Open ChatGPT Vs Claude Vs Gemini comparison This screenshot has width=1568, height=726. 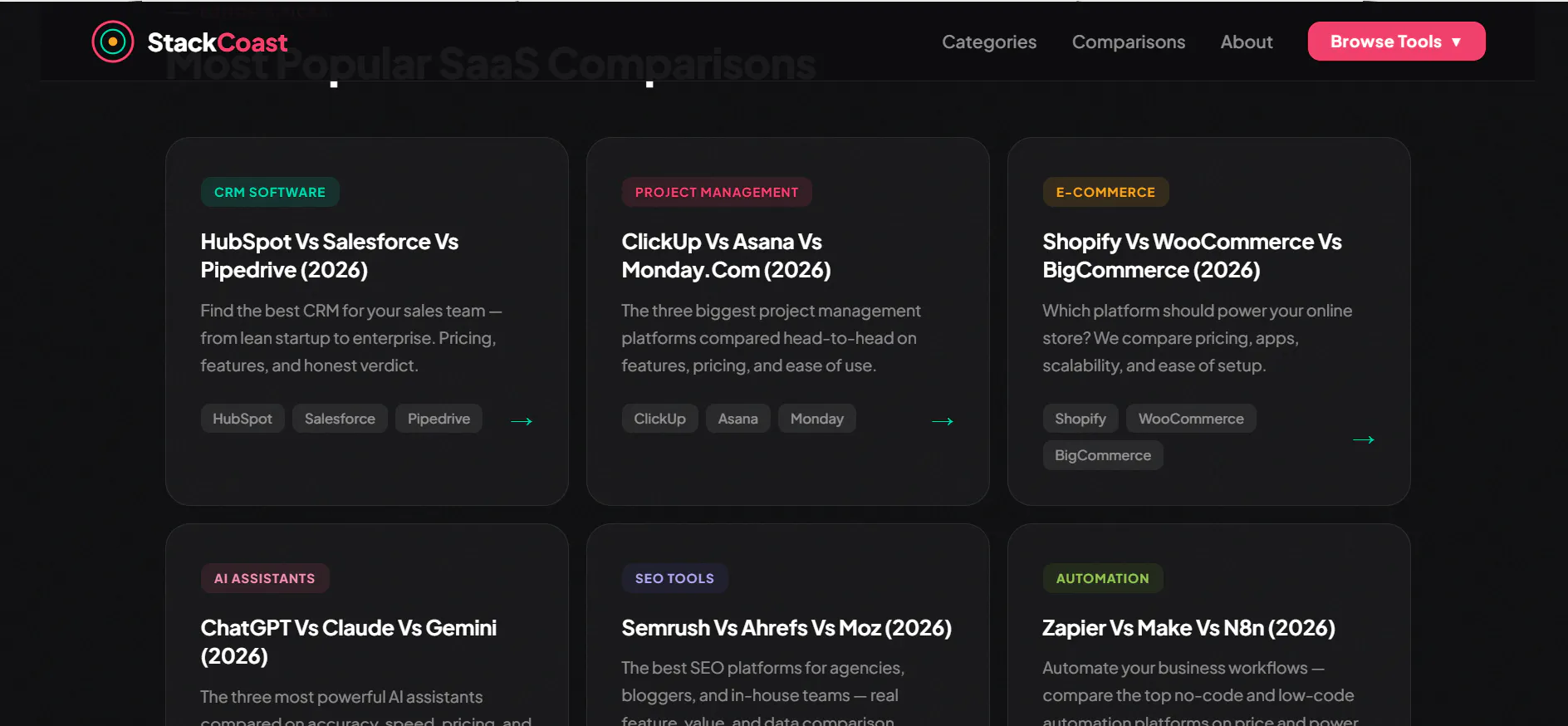[x=349, y=642]
